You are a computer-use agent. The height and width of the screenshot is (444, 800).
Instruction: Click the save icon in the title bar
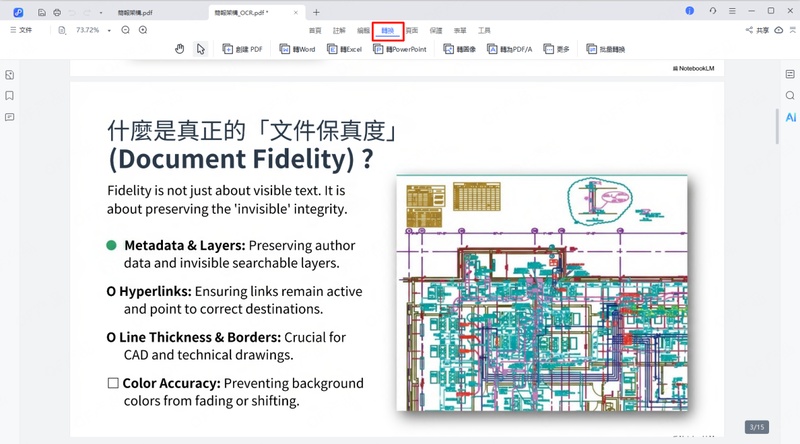click(42, 12)
